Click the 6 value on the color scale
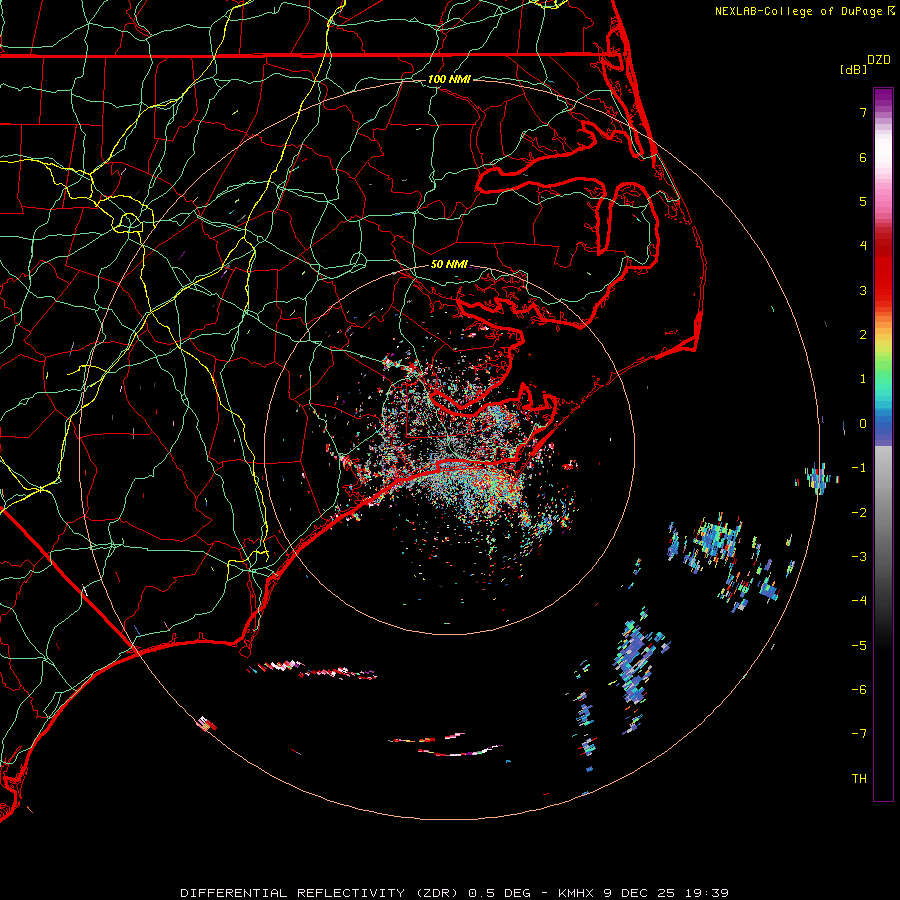 863,157
